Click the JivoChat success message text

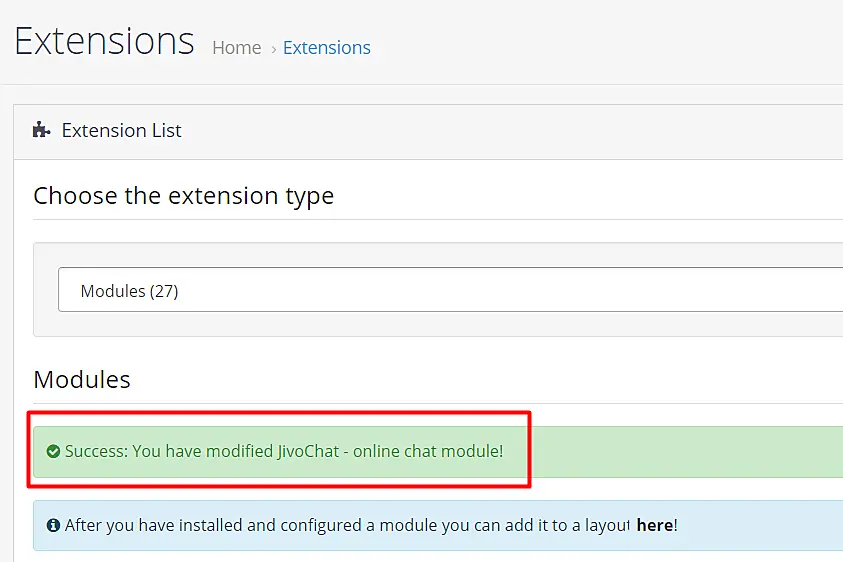(284, 451)
